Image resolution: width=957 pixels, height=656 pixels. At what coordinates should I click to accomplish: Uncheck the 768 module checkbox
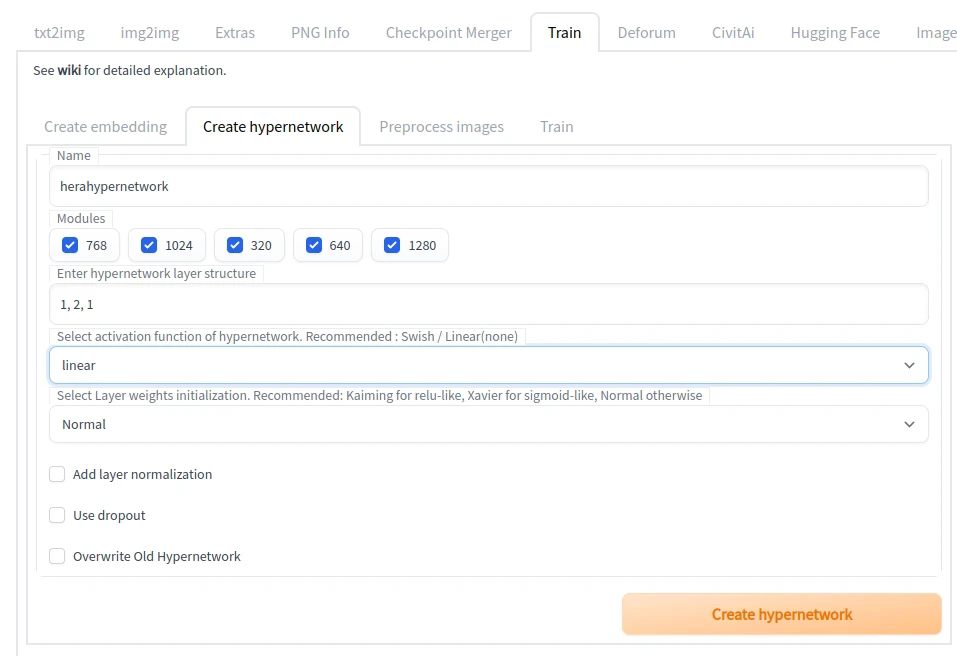click(70, 245)
